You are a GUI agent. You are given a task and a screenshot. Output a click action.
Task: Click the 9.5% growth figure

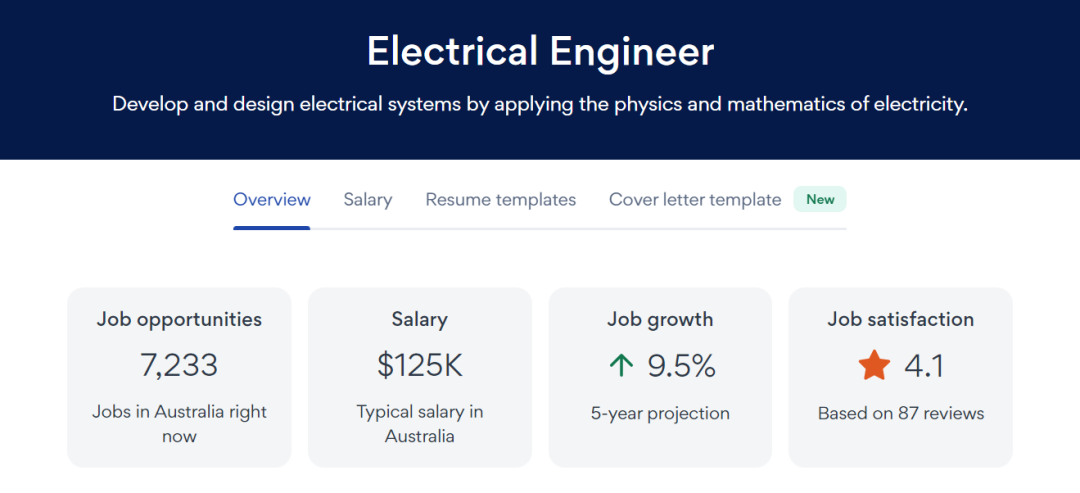point(682,366)
